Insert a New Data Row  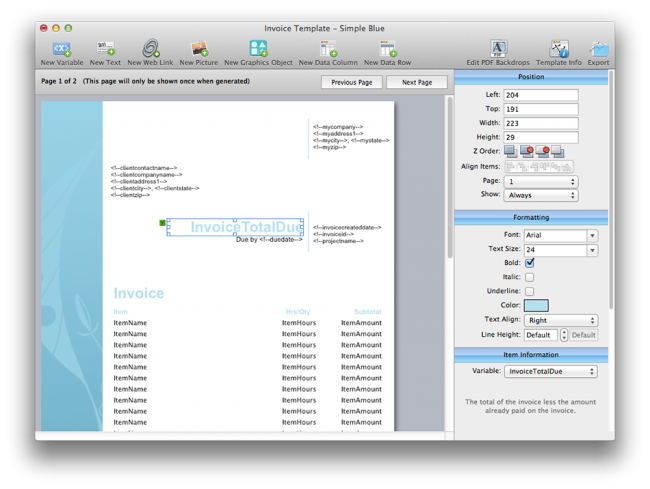click(388, 53)
